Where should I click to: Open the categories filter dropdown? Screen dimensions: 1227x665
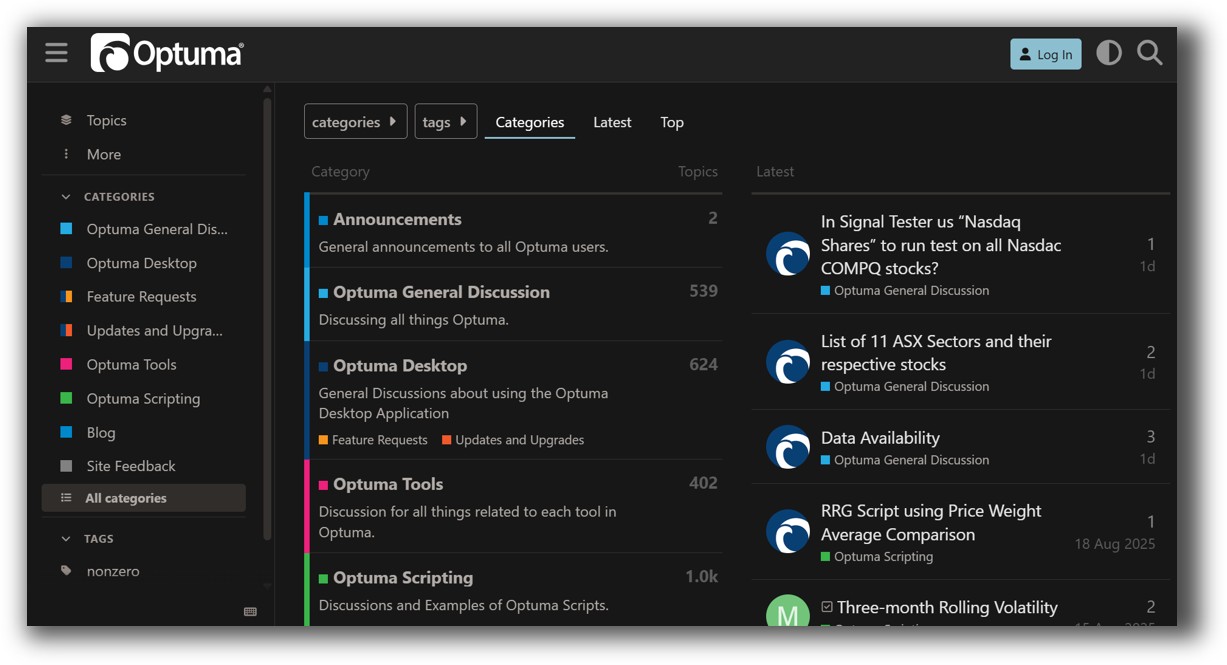pyautogui.click(x=355, y=122)
